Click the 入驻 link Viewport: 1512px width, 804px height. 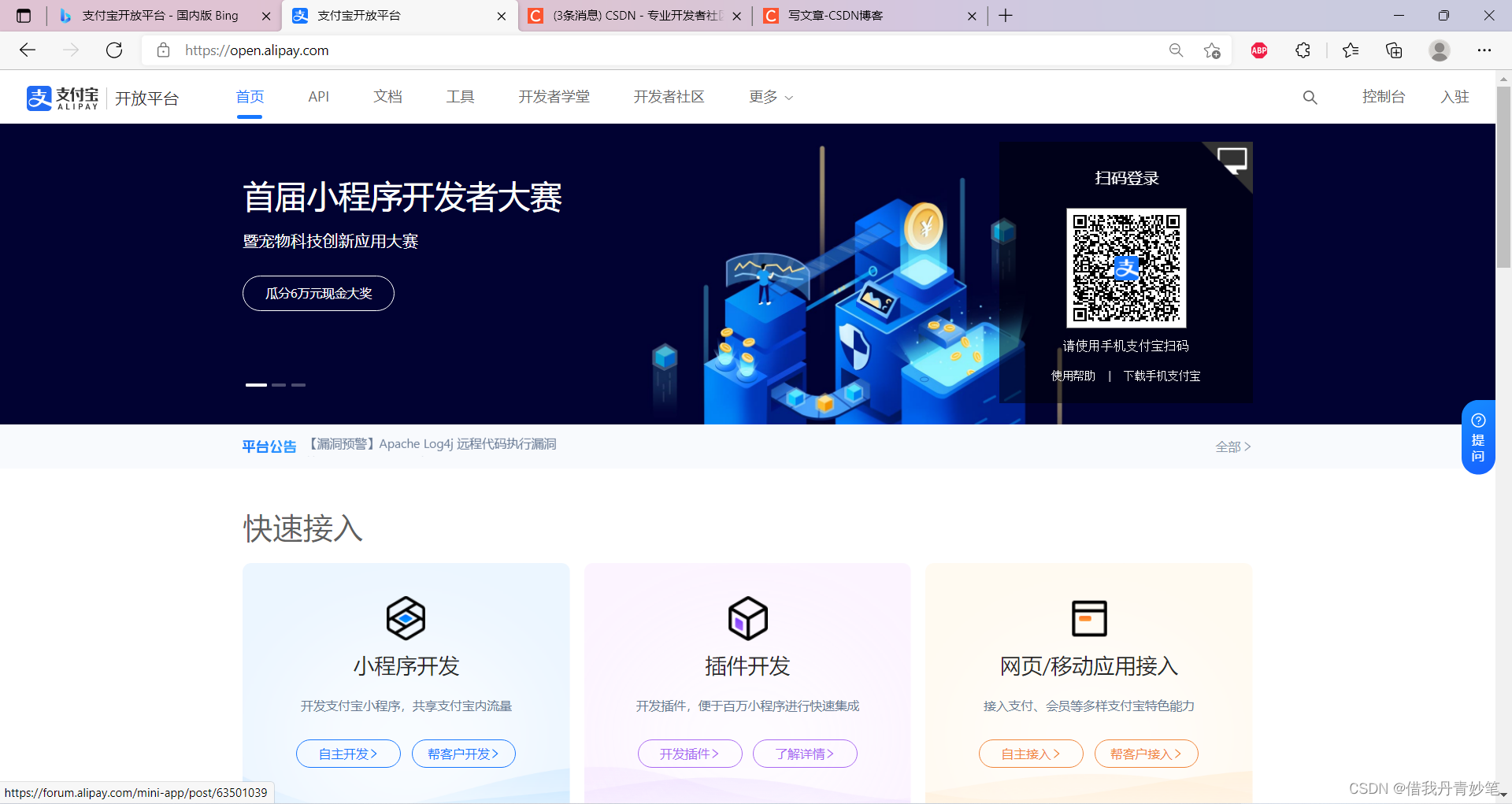click(x=1455, y=97)
